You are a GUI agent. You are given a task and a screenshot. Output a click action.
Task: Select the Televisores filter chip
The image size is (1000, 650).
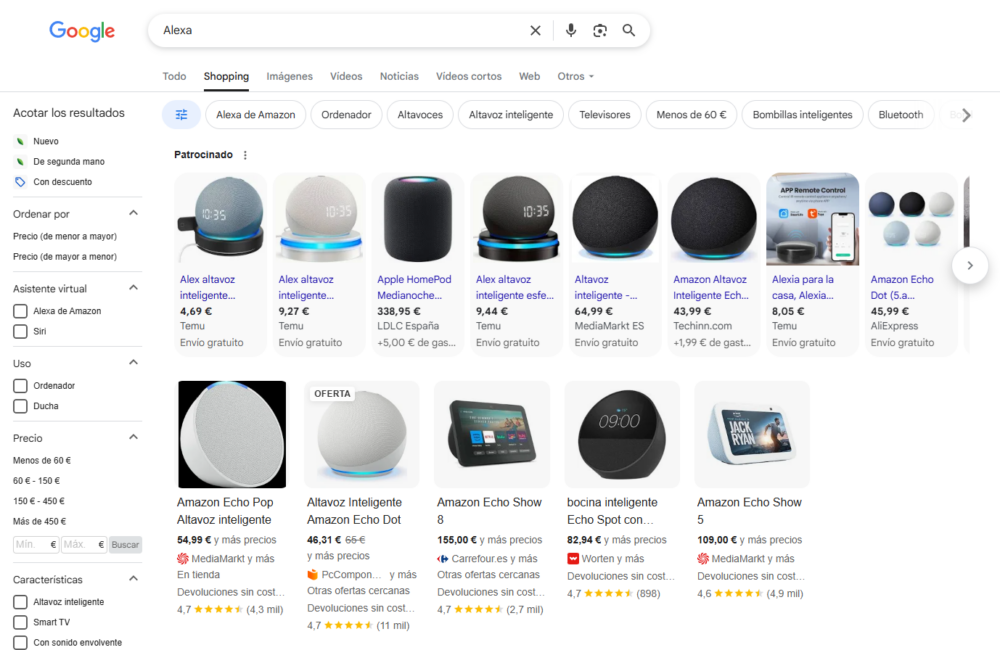(x=605, y=115)
